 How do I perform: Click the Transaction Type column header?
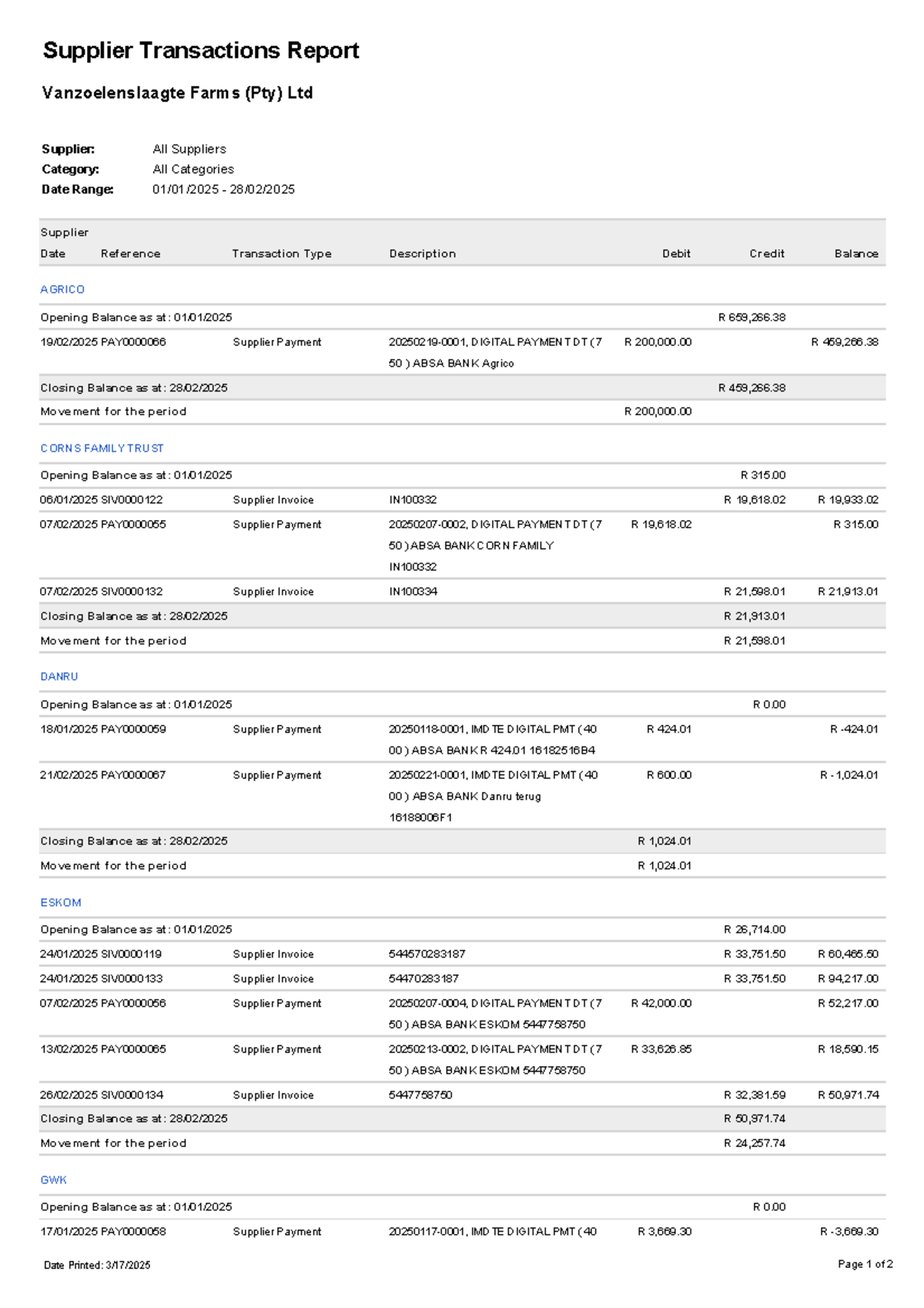pyautogui.click(x=282, y=253)
